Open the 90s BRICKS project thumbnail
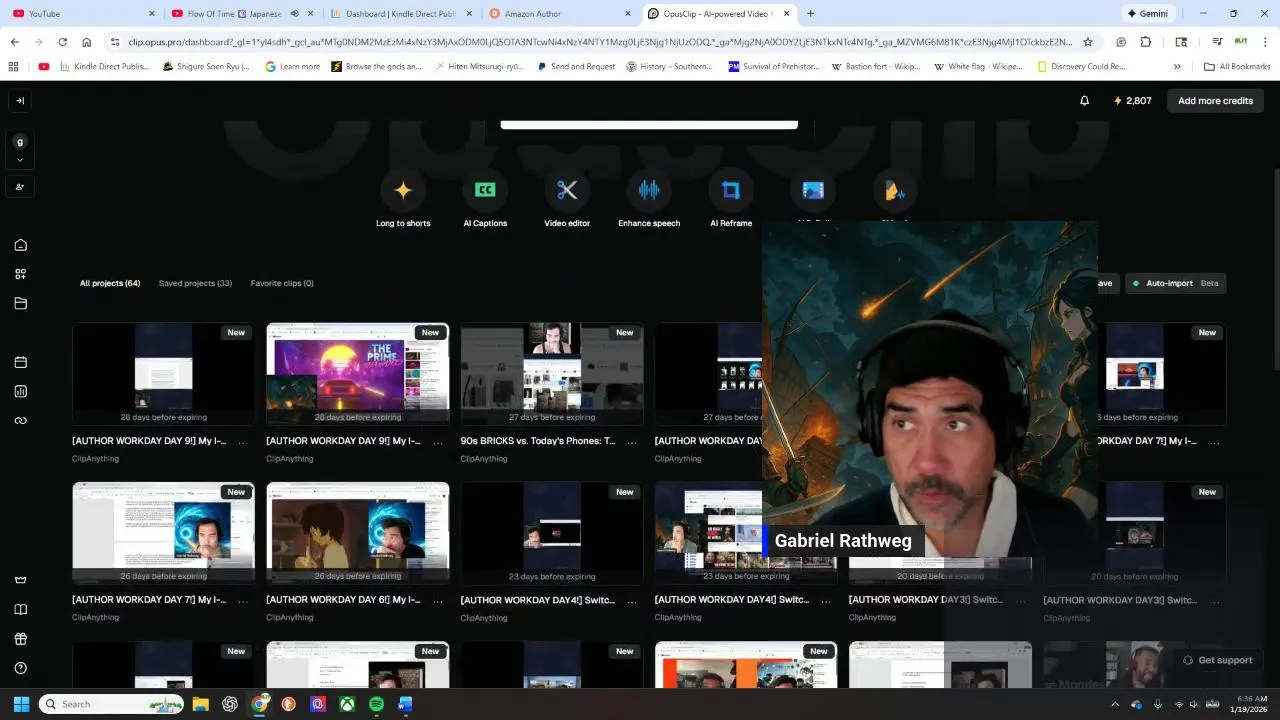The width and height of the screenshot is (1280, 720). [552, 374]
